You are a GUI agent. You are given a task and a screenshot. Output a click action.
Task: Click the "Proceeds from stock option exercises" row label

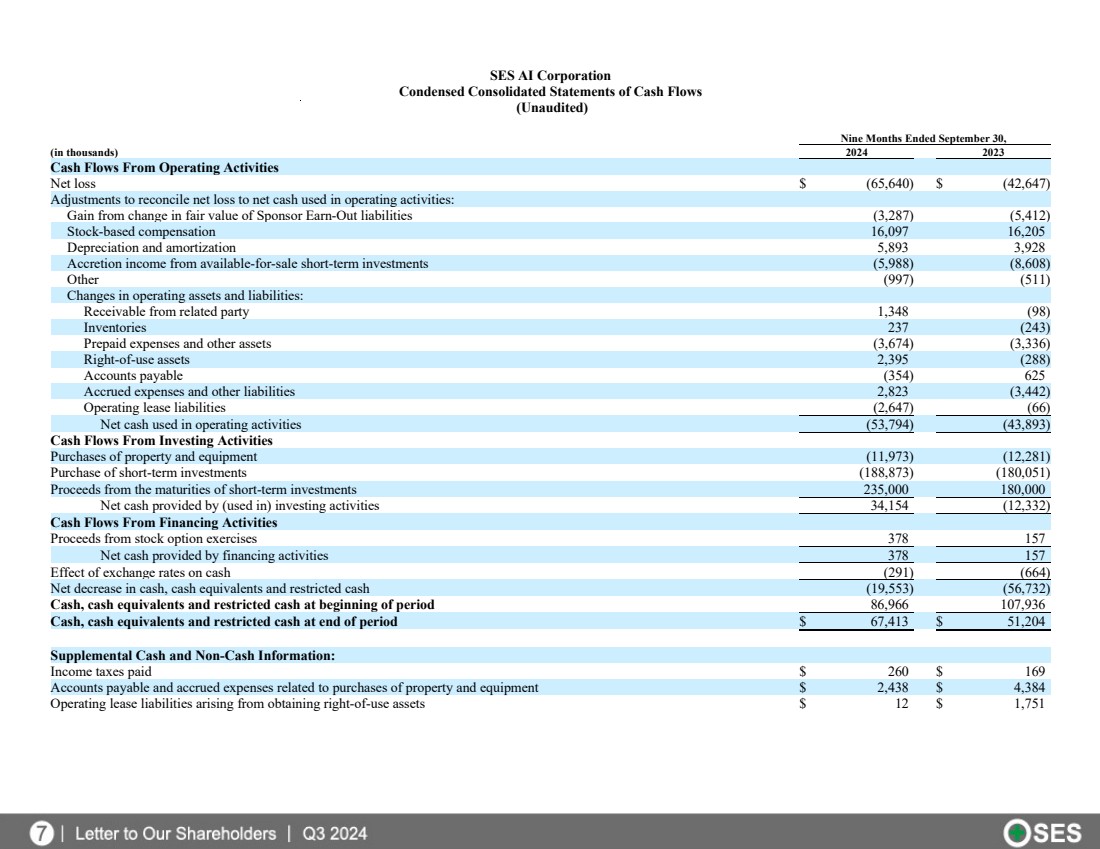[x=153, y=540]
